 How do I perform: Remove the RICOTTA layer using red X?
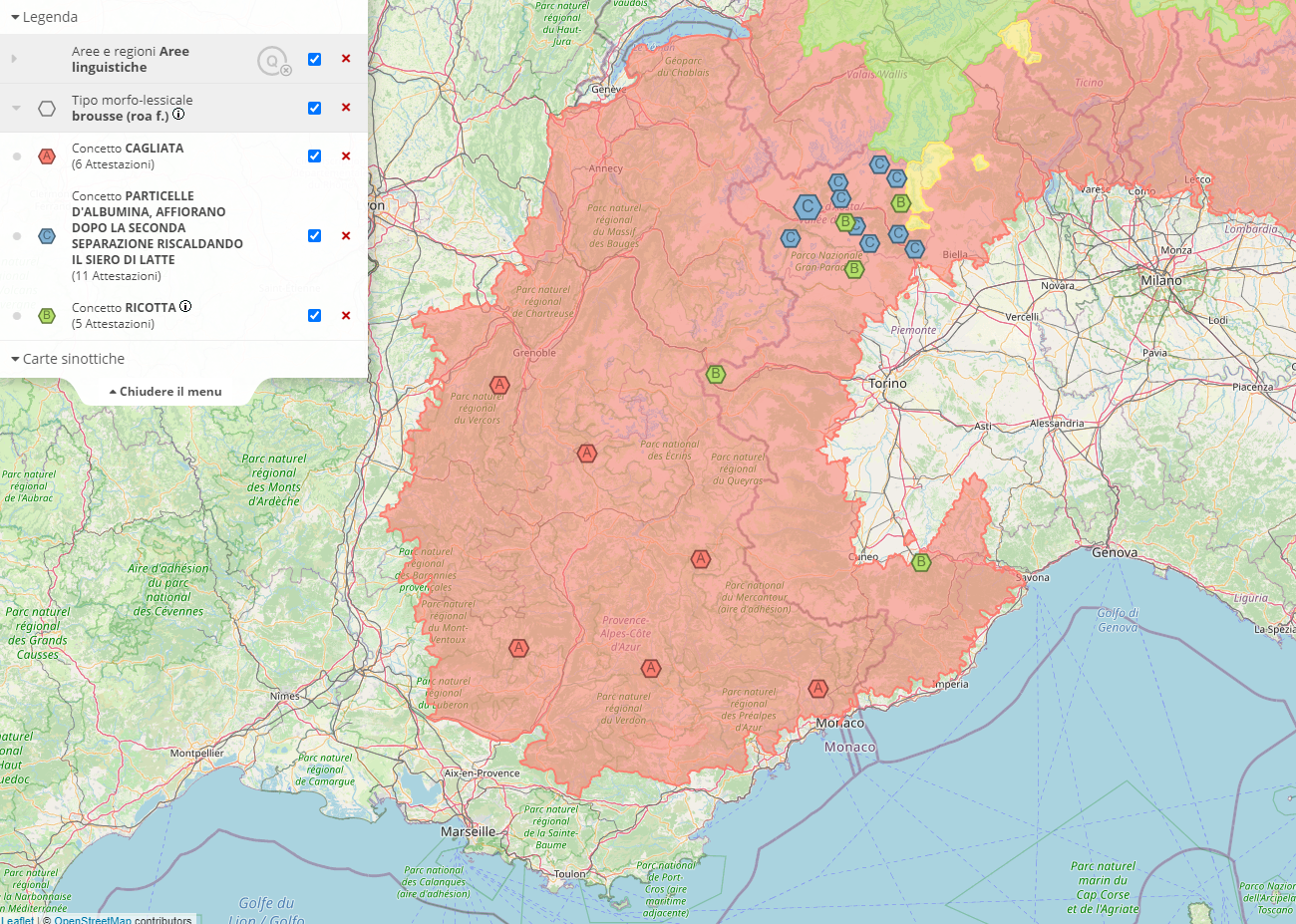point(346,316)
